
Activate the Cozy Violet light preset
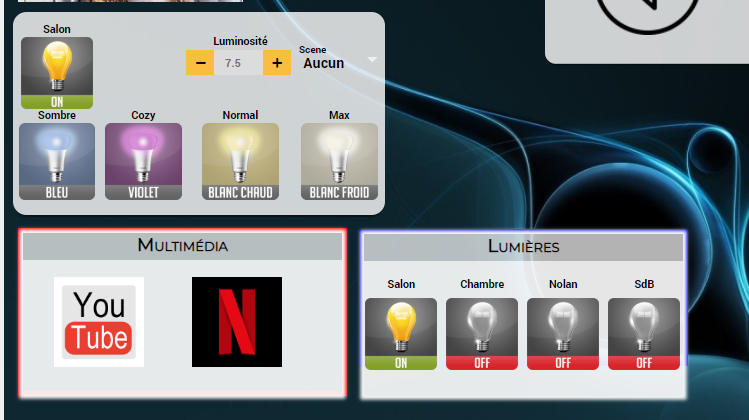(143, 162)
